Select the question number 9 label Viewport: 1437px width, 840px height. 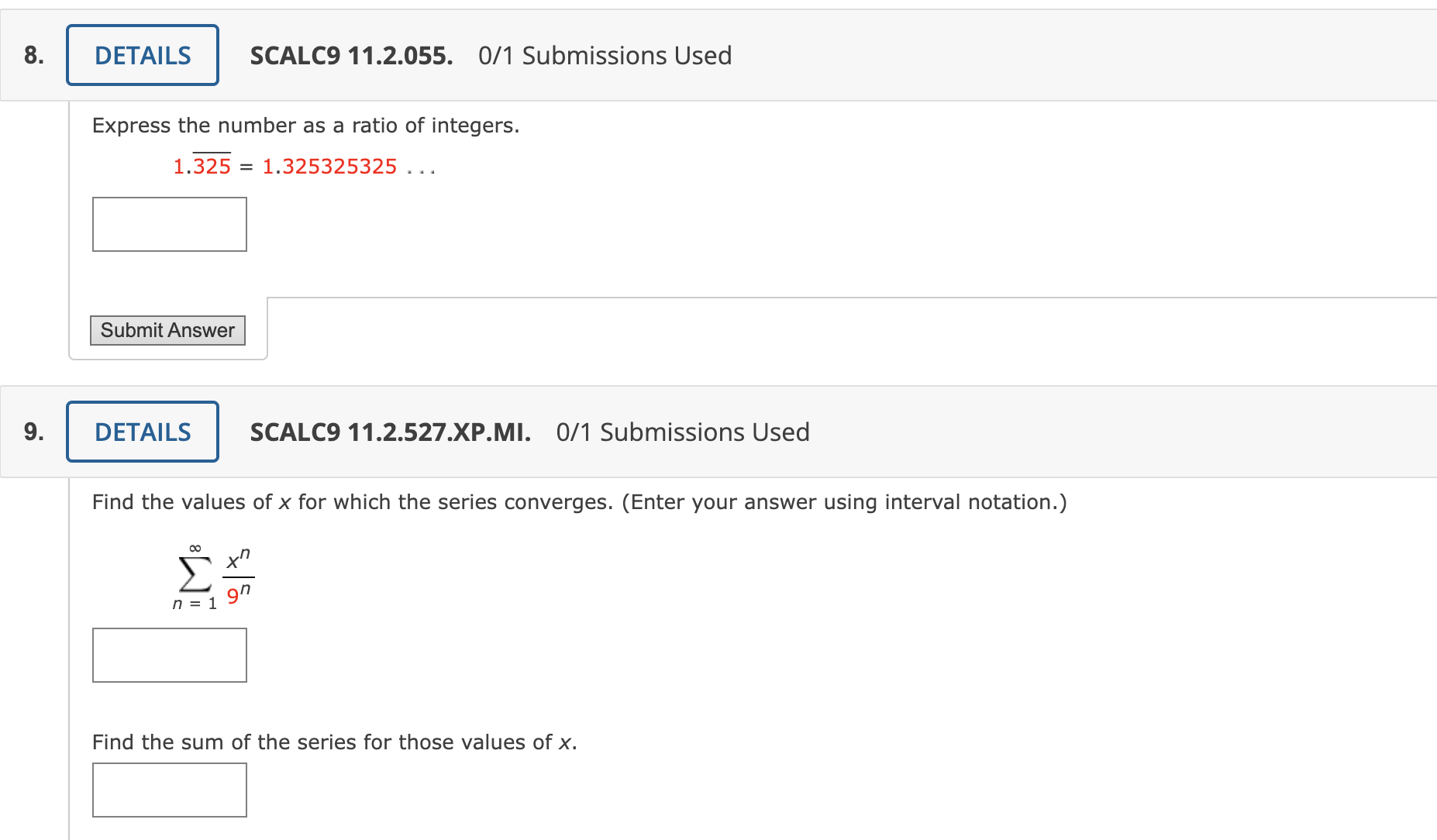pyautogui.click(x=33, y=432)
